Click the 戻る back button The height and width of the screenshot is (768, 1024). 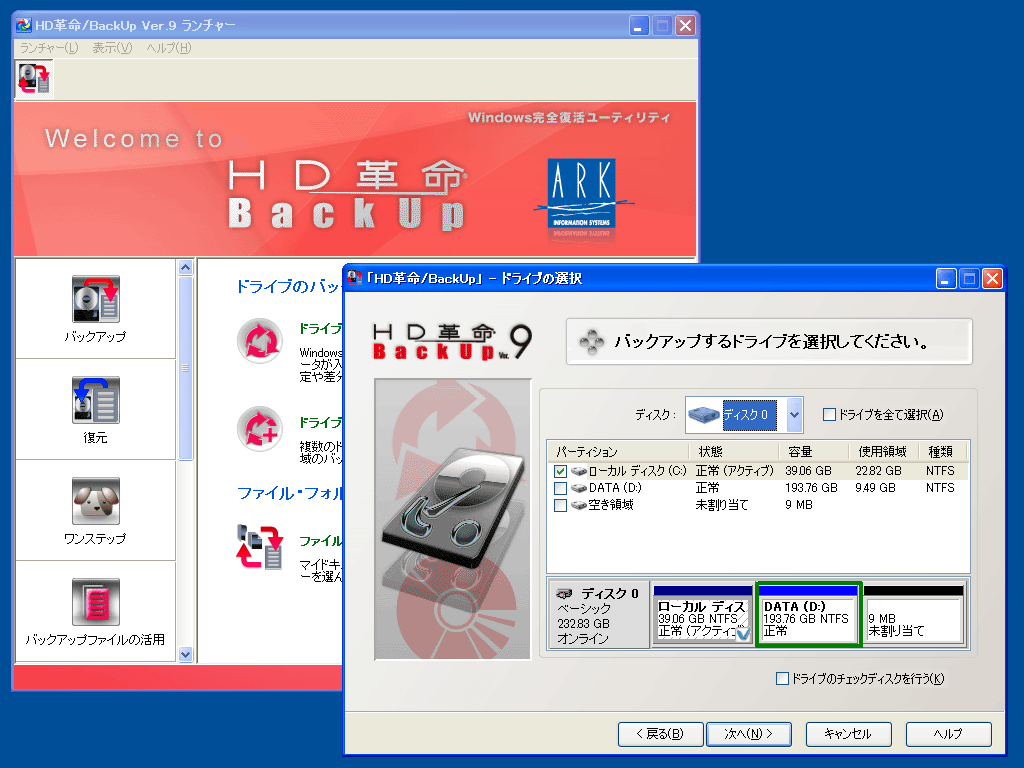tap(660, 734)
